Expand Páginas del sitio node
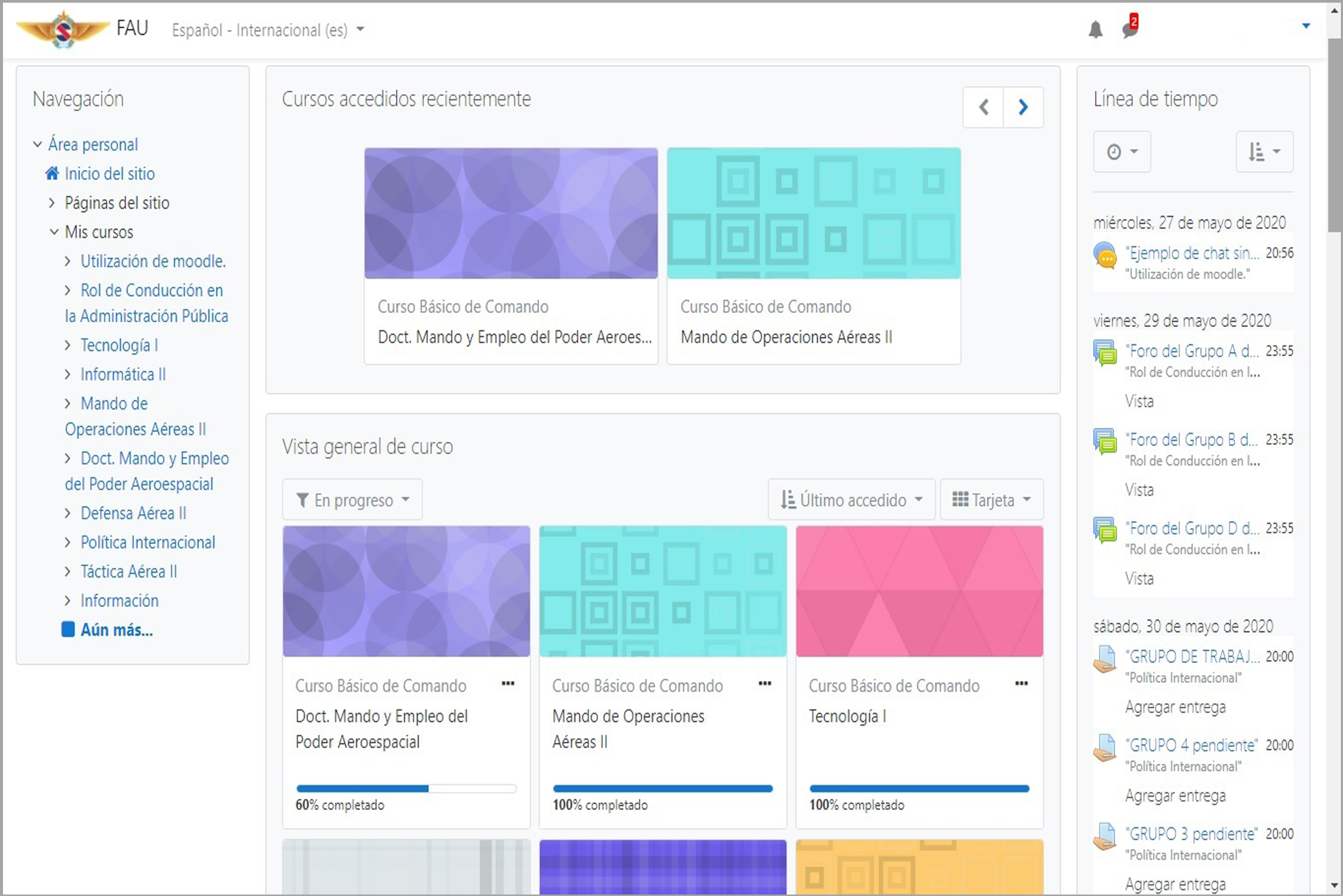 coord(52,203)
